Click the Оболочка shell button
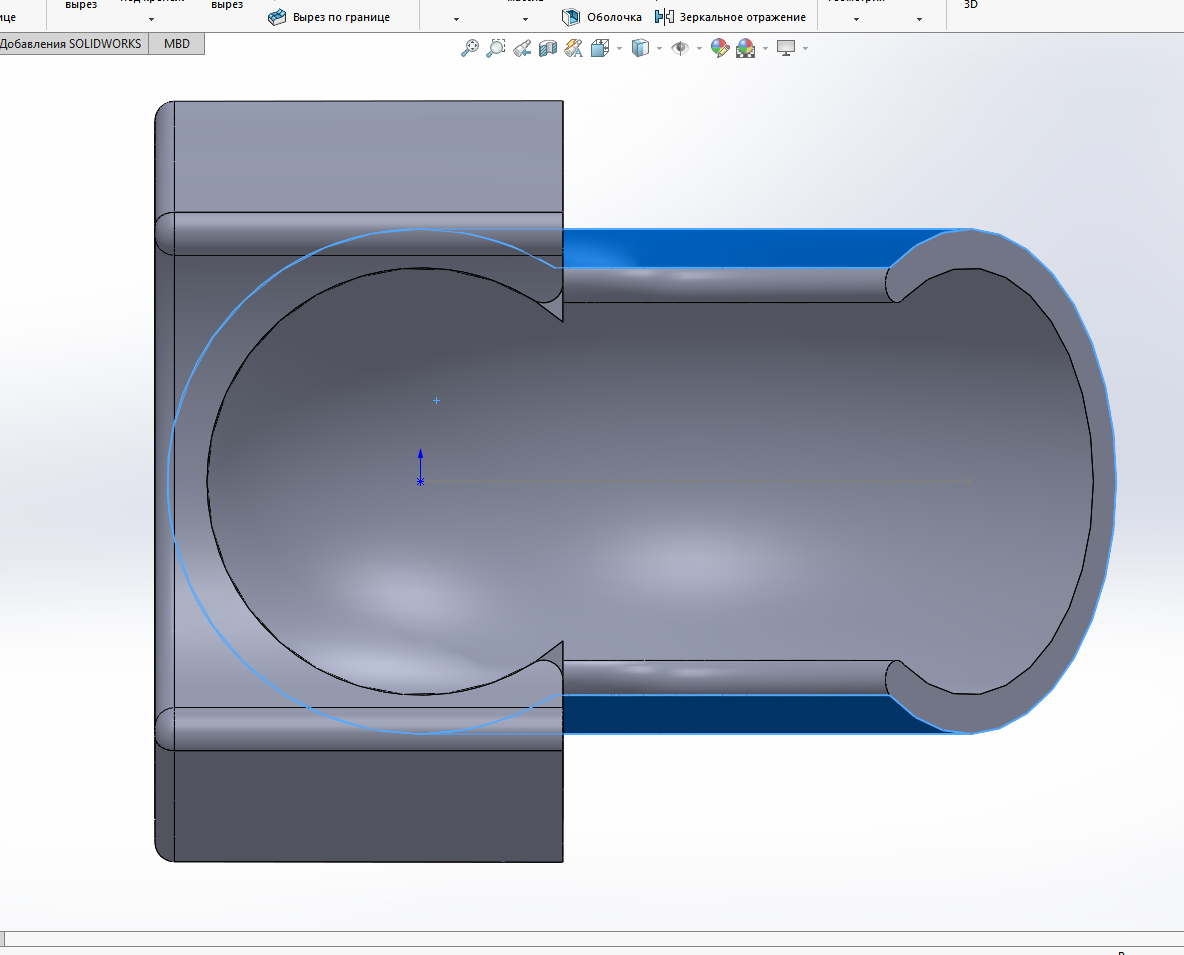 [601, 17]
